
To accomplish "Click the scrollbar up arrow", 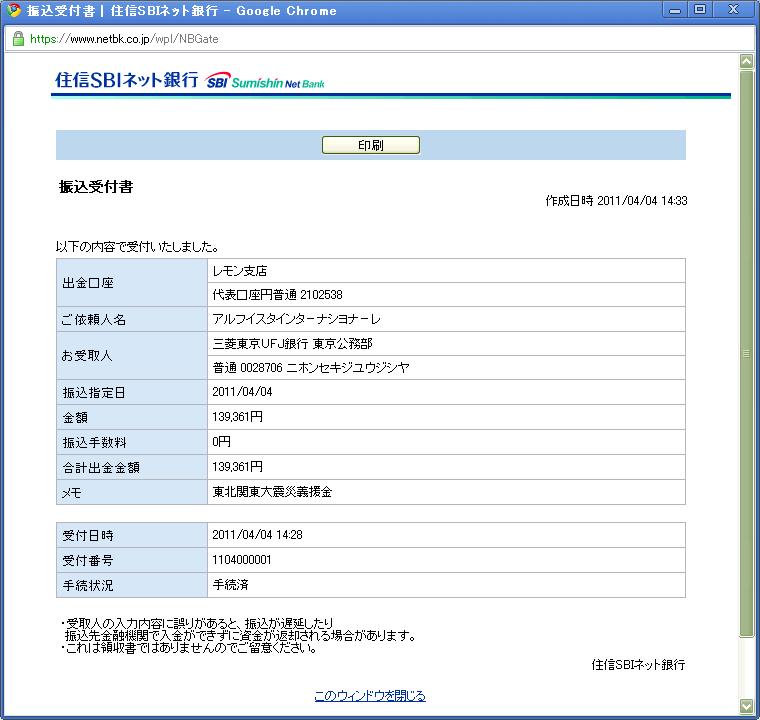I will [746, 62].
